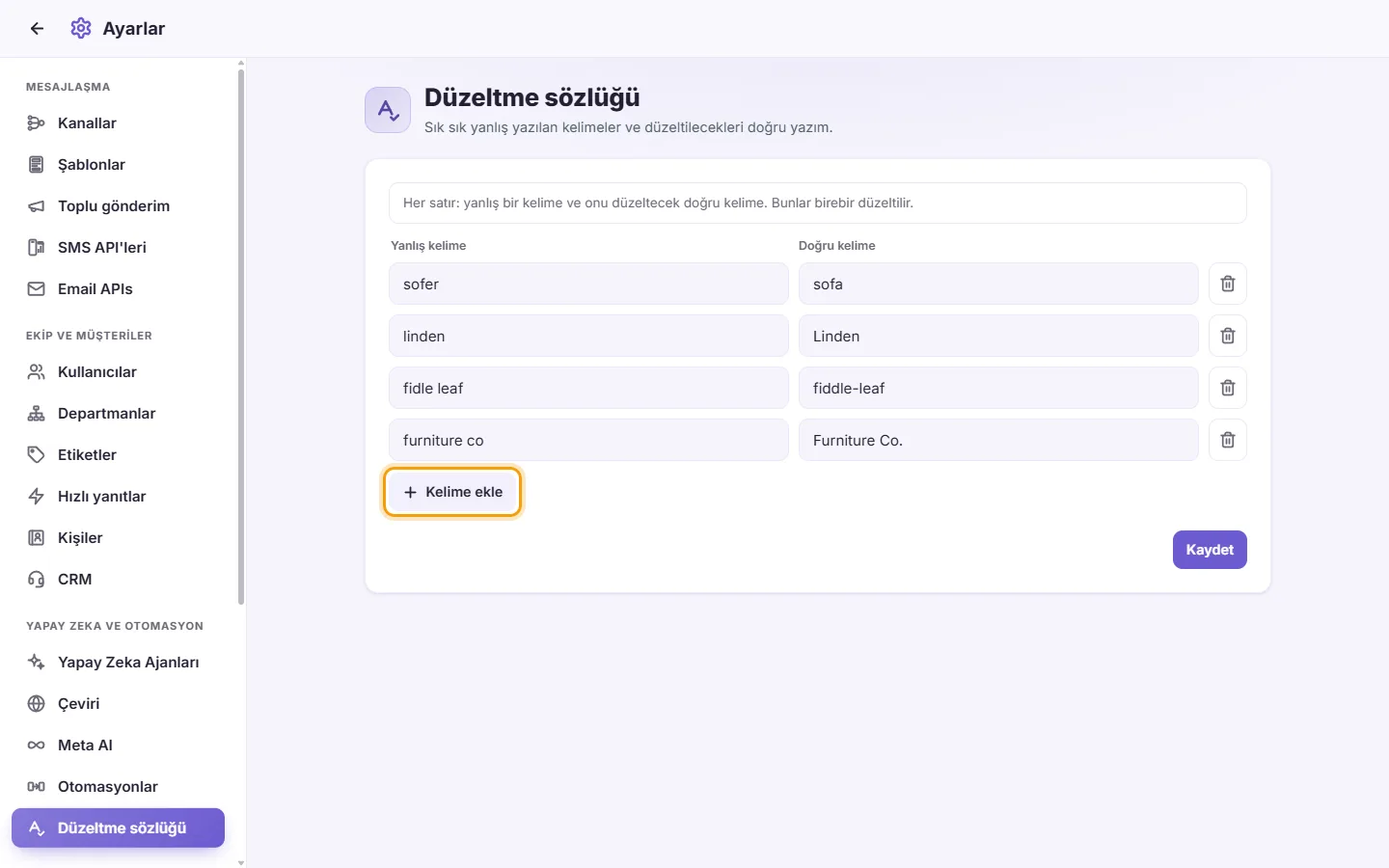Delete the 'sofer' correction row
1389x868 pixels.
click(x=1227, y=284)
